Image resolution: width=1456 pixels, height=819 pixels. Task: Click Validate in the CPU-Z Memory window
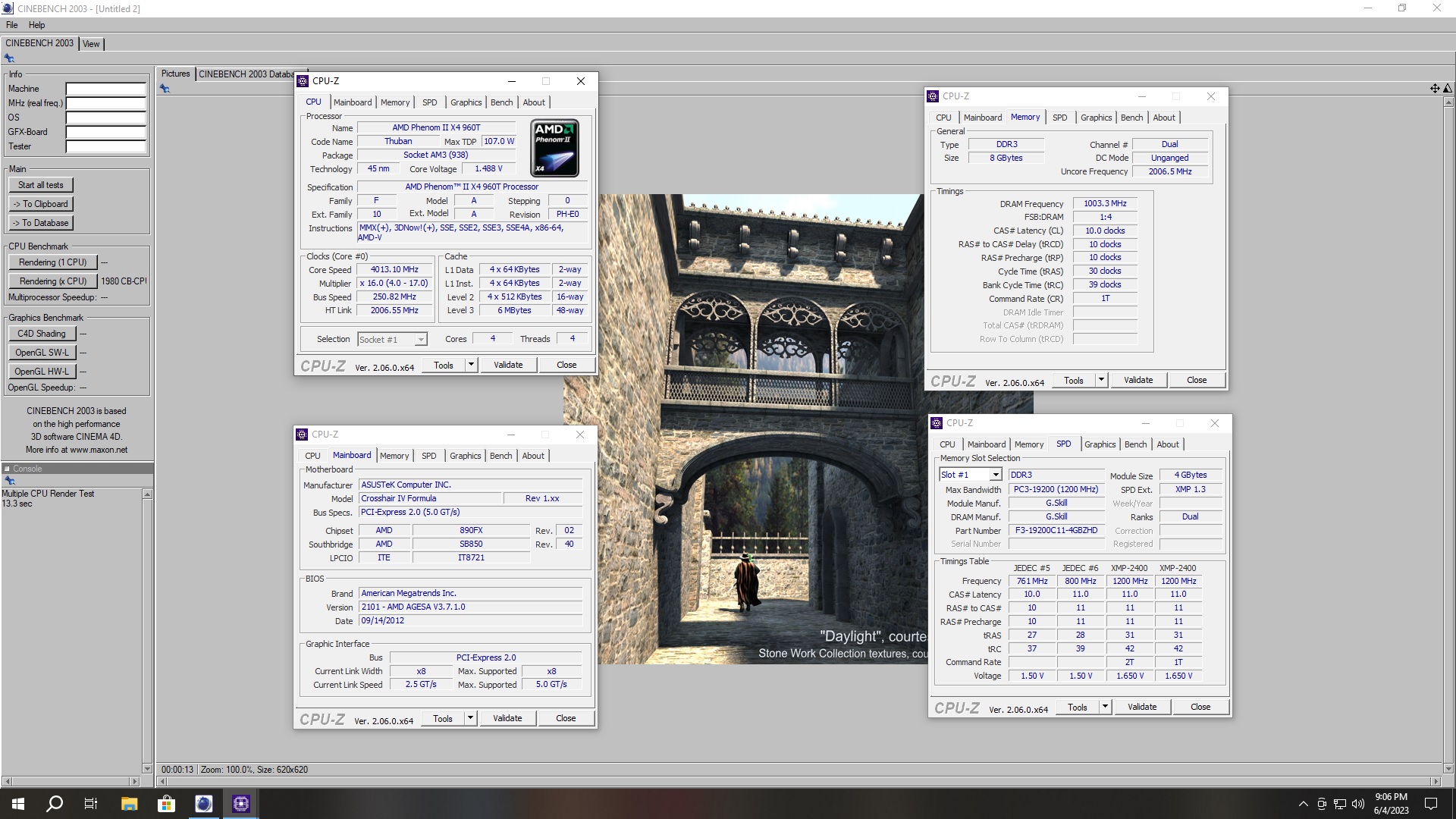coord(1138,380)
